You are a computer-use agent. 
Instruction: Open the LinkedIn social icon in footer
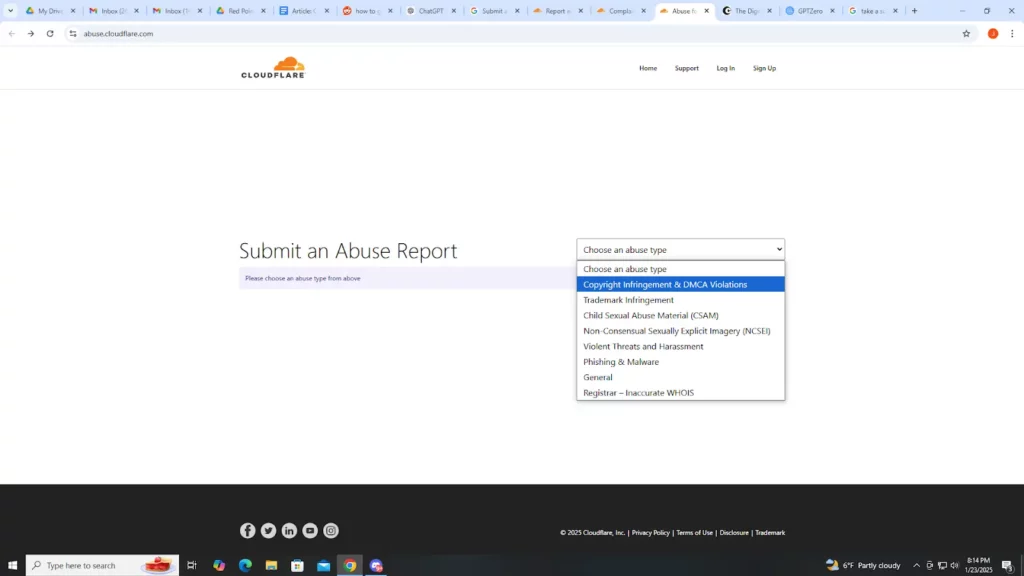tap(289, 531)
